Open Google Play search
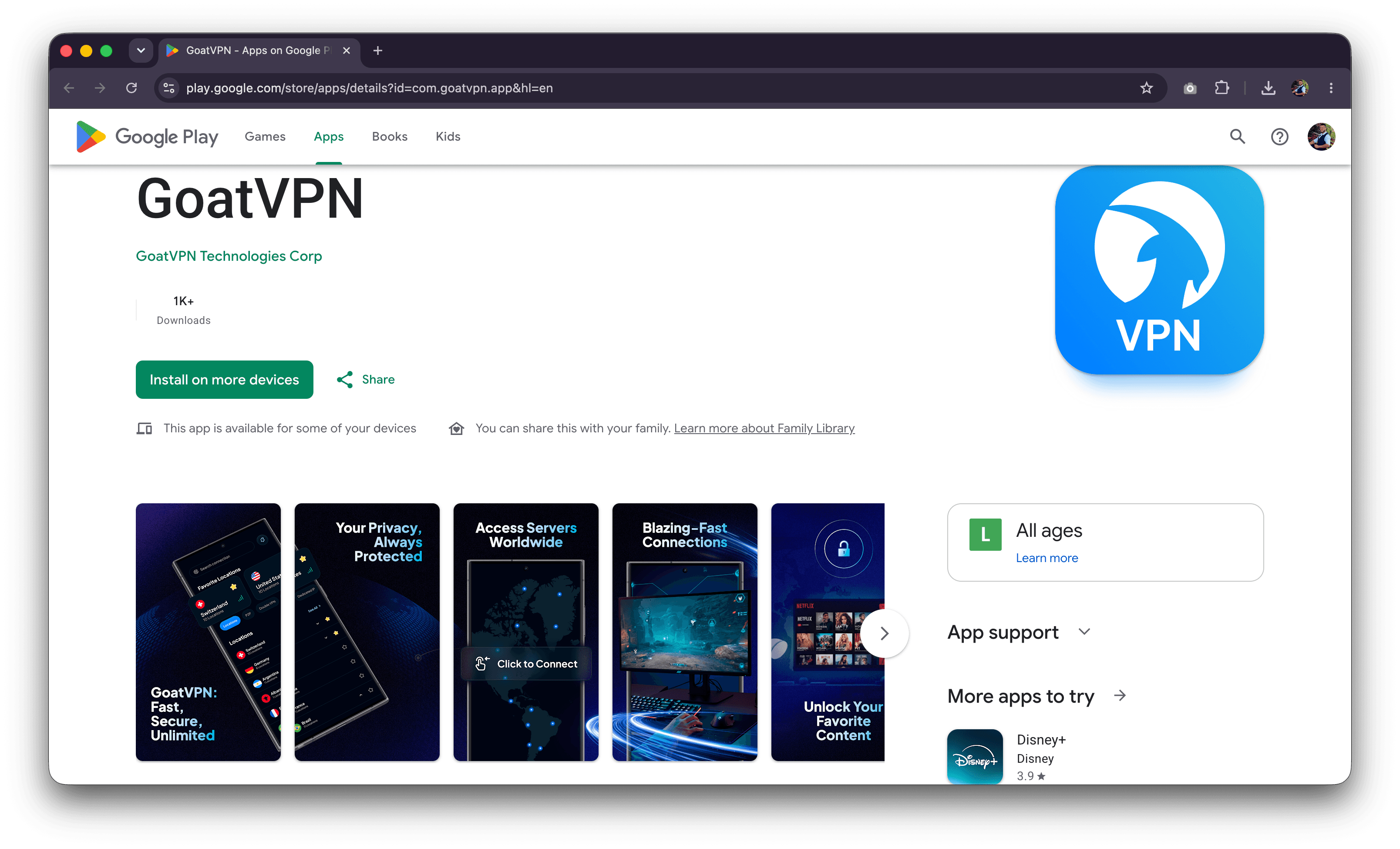The width and height of the screenshot is (1400, 849). 1238,136
